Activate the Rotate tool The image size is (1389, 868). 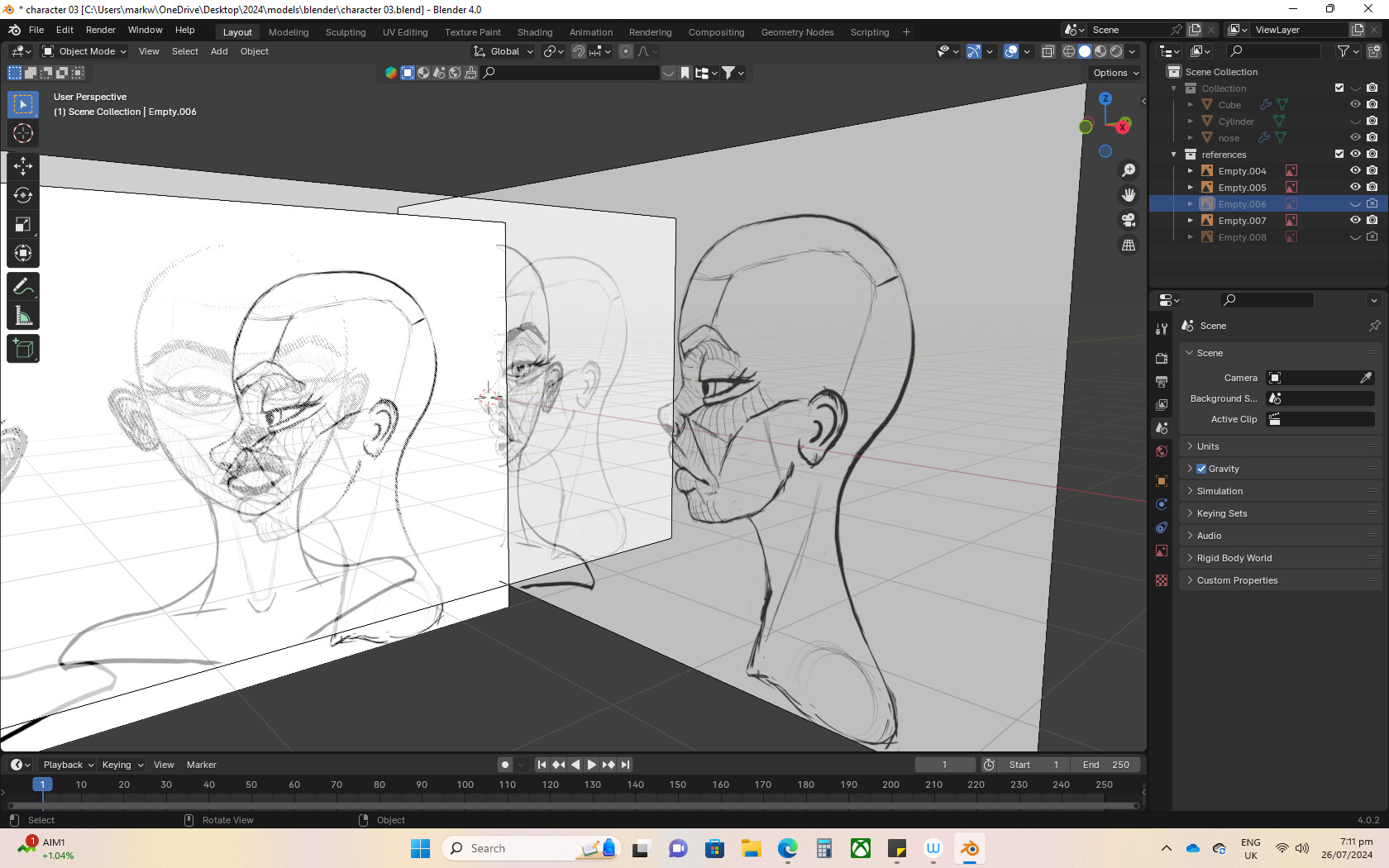click(23, 195)
